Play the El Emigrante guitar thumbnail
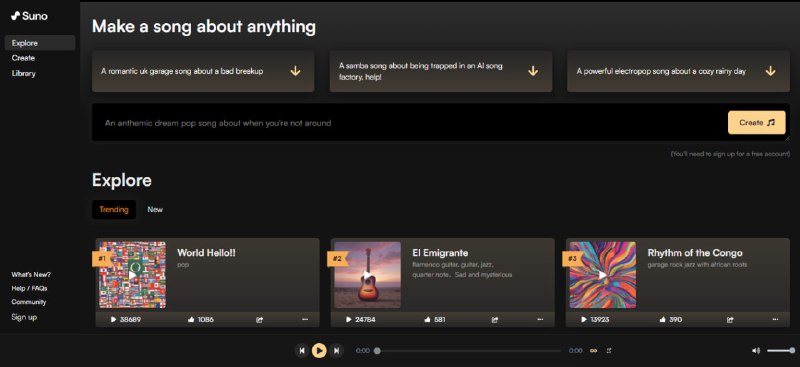The width and height of the screenshot is (800, 367). point(367,275)
